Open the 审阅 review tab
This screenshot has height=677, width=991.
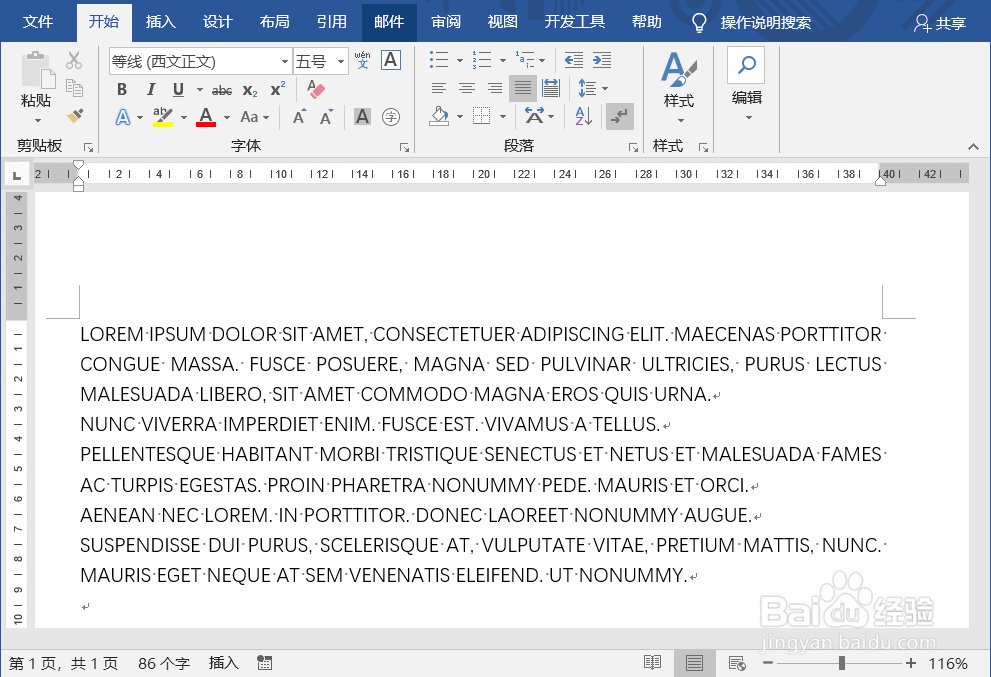tap(446, 22)
